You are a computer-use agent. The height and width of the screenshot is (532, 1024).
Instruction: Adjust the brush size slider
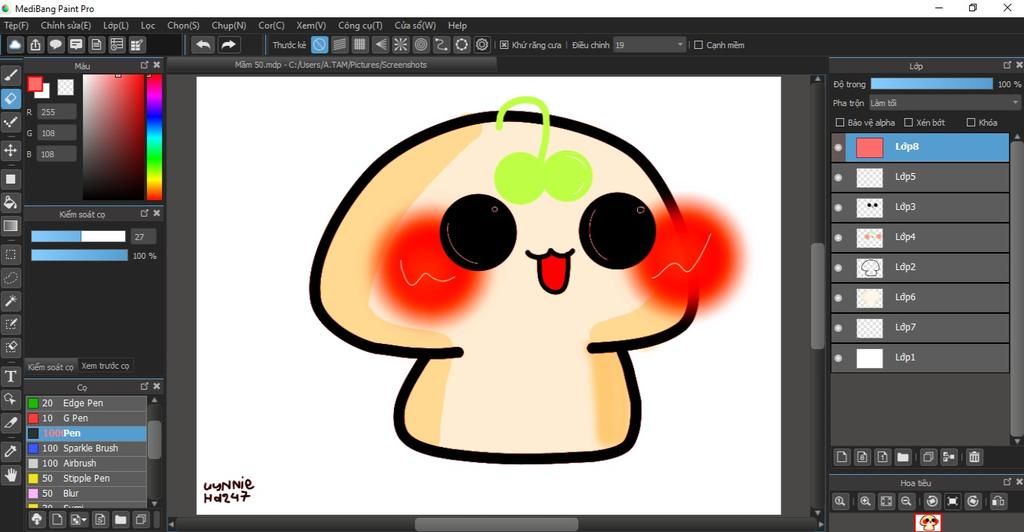click(78, 236)
